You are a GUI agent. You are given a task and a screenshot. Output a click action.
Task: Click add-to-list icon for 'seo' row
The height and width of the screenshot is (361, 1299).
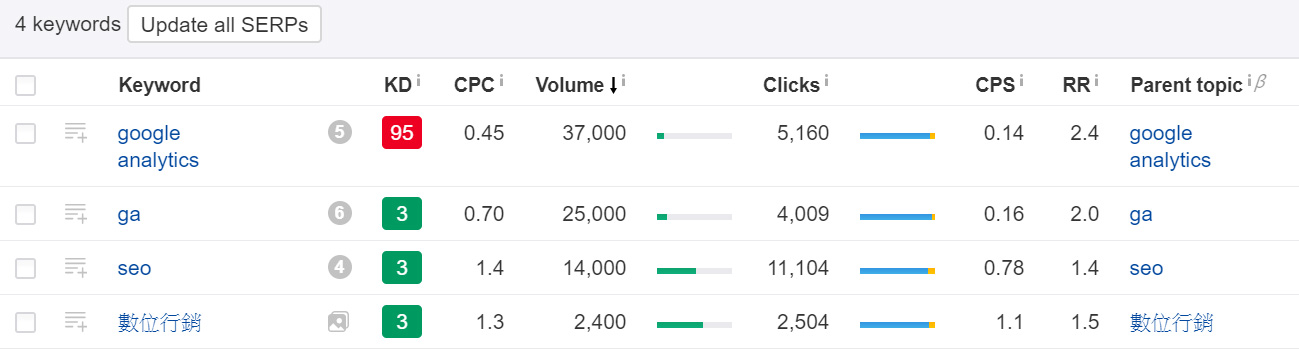pyautogui.click(x=76, y=267)
